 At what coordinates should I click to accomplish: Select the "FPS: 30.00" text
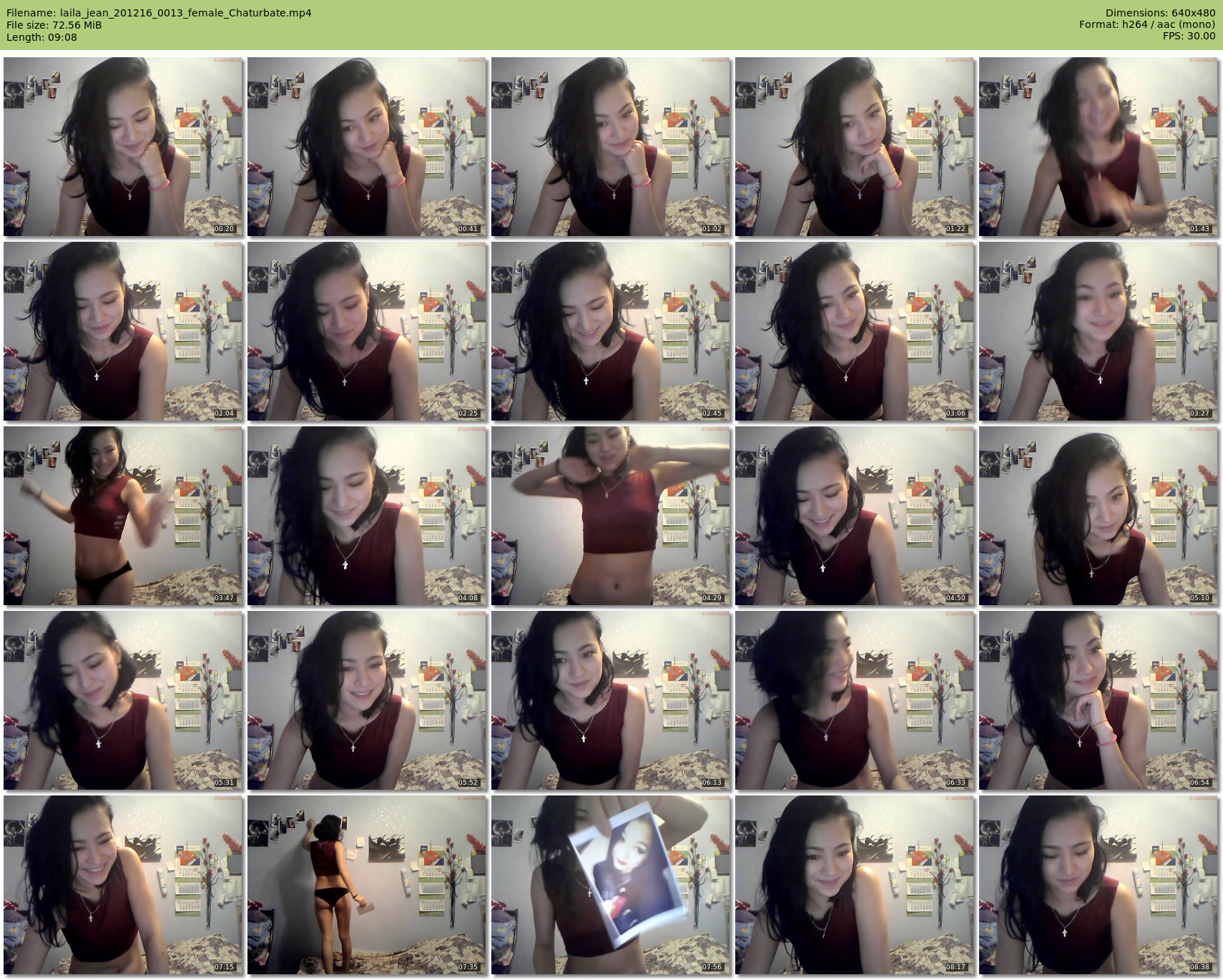tap(1189, 36)
